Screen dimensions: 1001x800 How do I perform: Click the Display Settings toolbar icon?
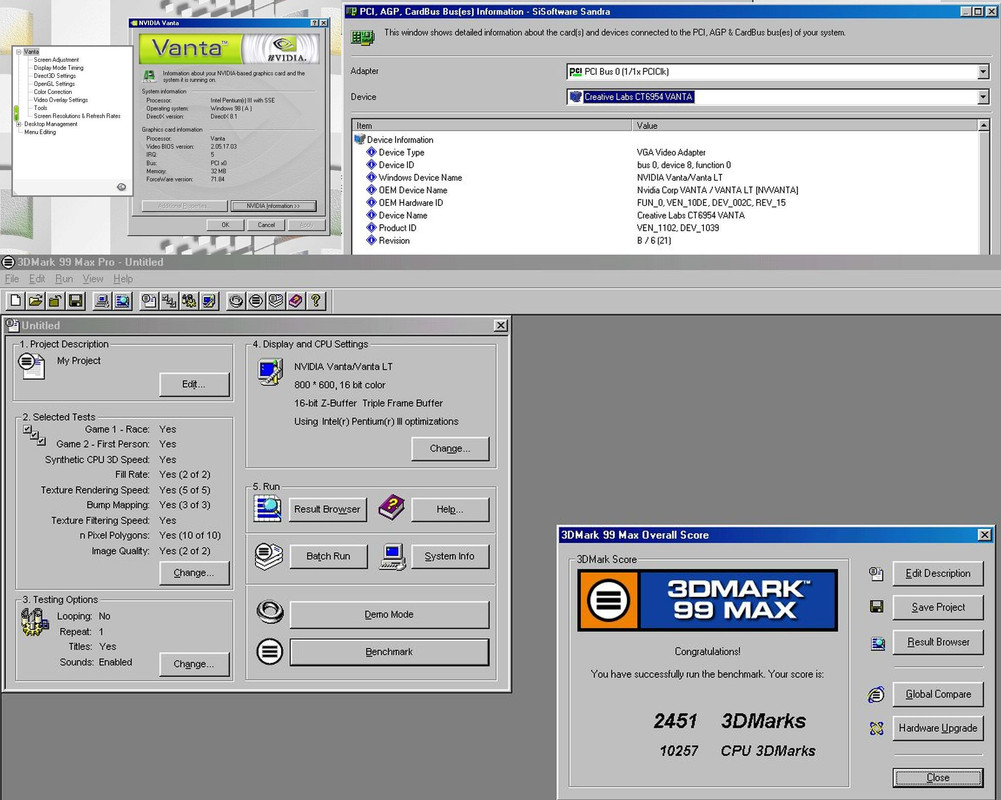[x=209, y=301]
